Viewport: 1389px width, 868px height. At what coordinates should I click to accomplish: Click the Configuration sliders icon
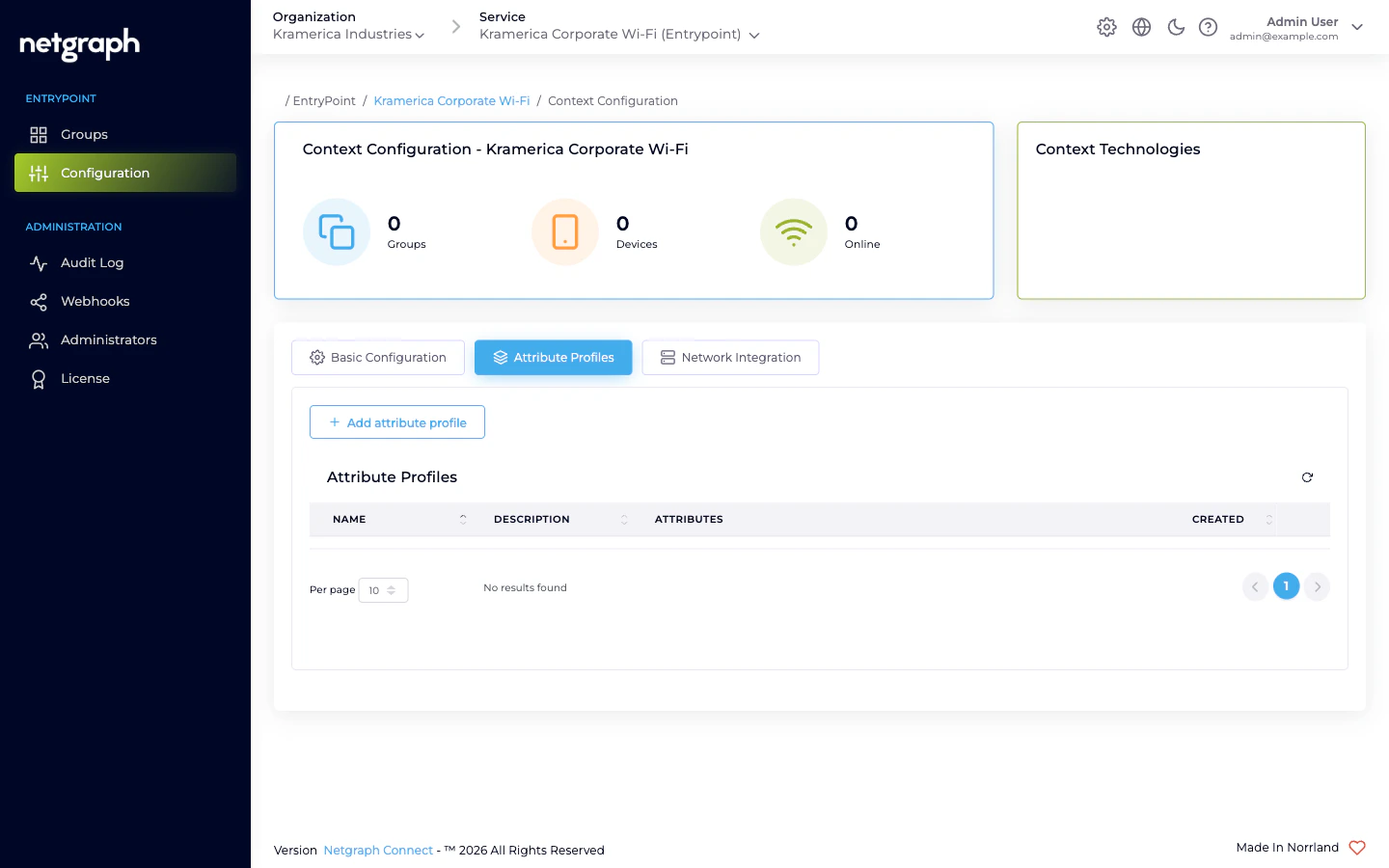point(39,174)
